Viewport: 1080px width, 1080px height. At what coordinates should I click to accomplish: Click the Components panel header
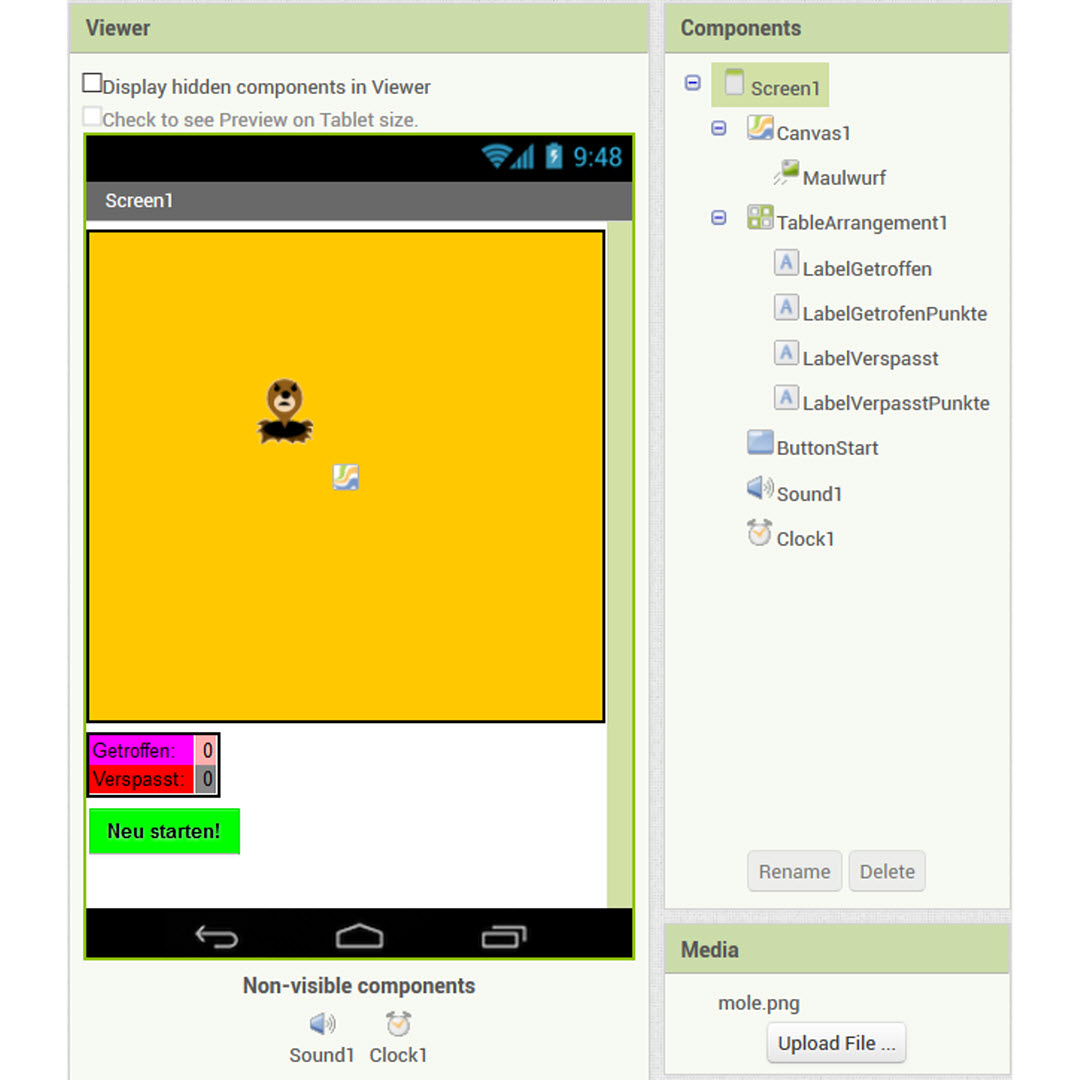pos(838,28)
